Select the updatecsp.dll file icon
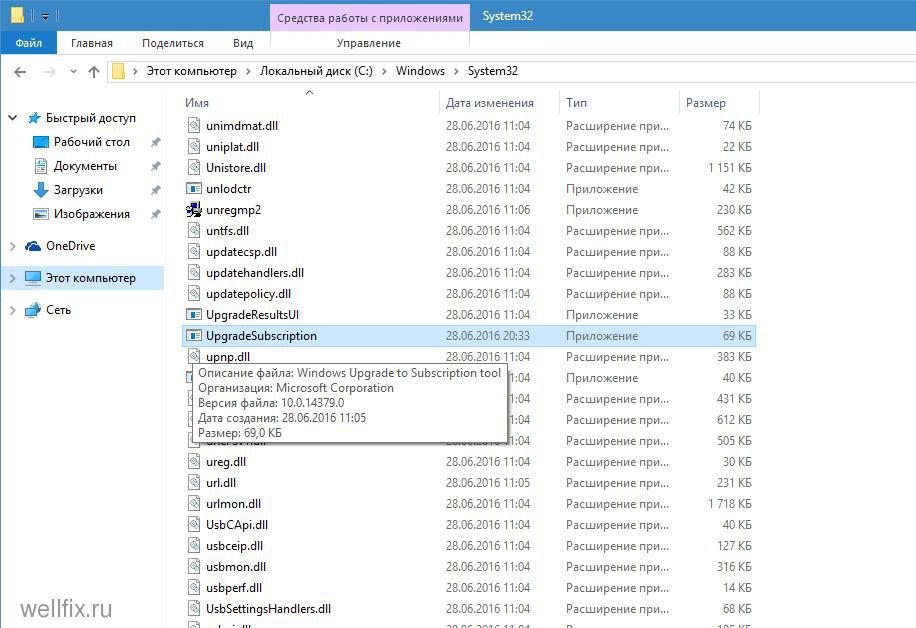The height and width of the screenshot is (628, 916). 194,252
